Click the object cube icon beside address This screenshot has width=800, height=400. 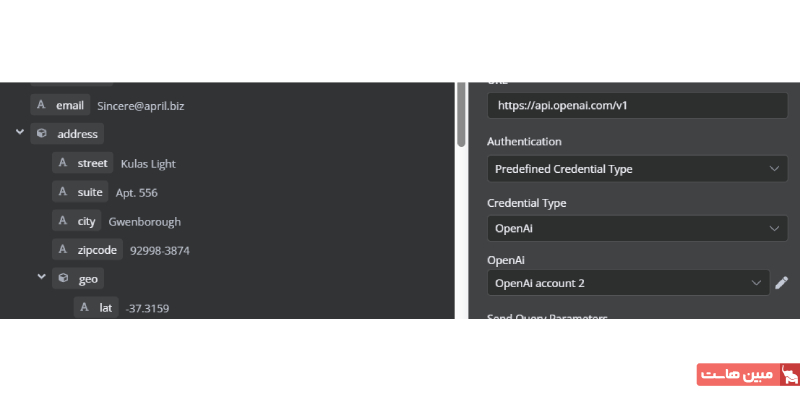click(41, 134)
